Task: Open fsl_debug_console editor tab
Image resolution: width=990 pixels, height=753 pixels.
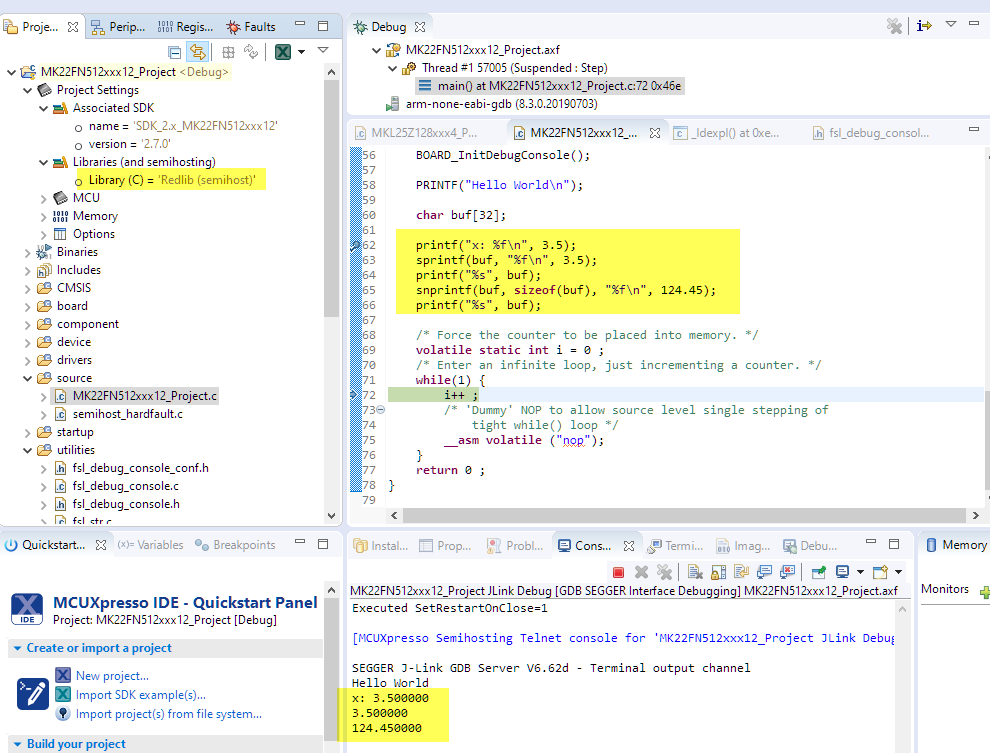Action: click(x=871, y=133)
